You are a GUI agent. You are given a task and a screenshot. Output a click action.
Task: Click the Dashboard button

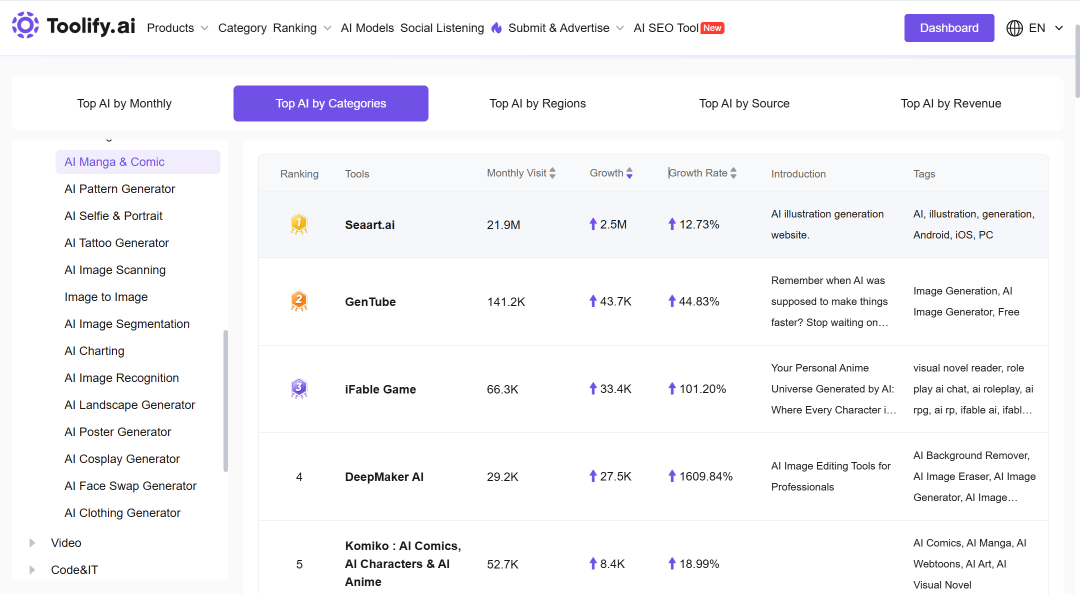pos(949,28)
